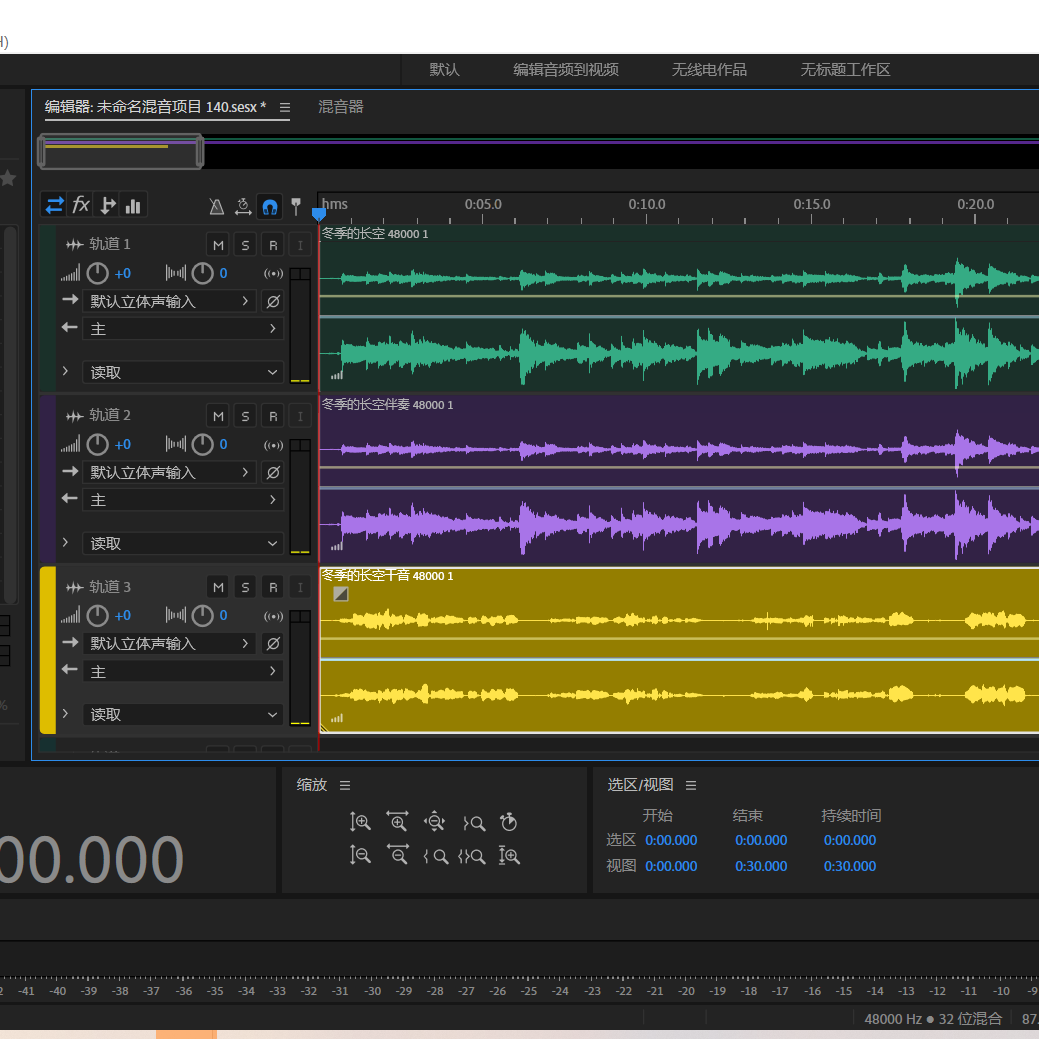Toggle the snapping magnet icon

(270, 207)
